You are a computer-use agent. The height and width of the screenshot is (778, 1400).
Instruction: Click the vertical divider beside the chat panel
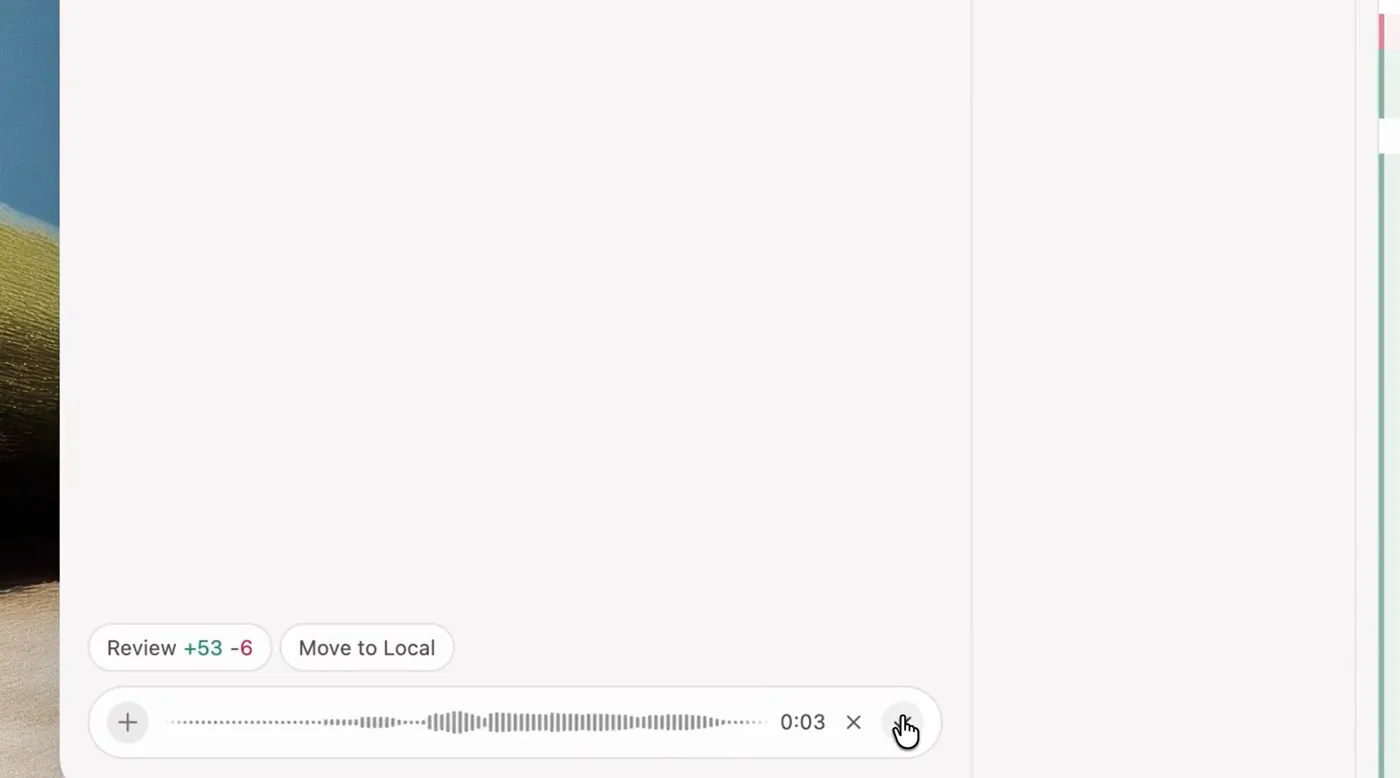click(971, 389)
